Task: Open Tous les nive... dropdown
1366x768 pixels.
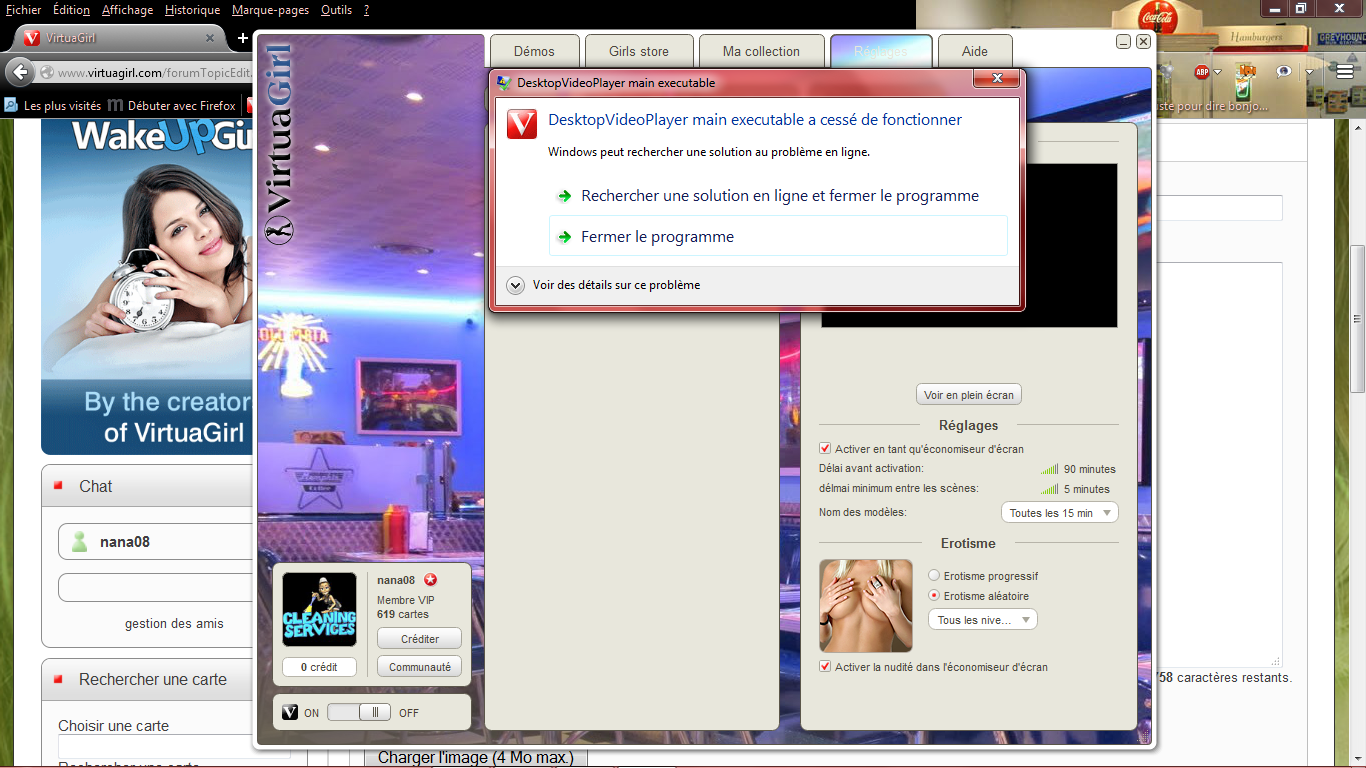Action: click(x=983, y=620)
